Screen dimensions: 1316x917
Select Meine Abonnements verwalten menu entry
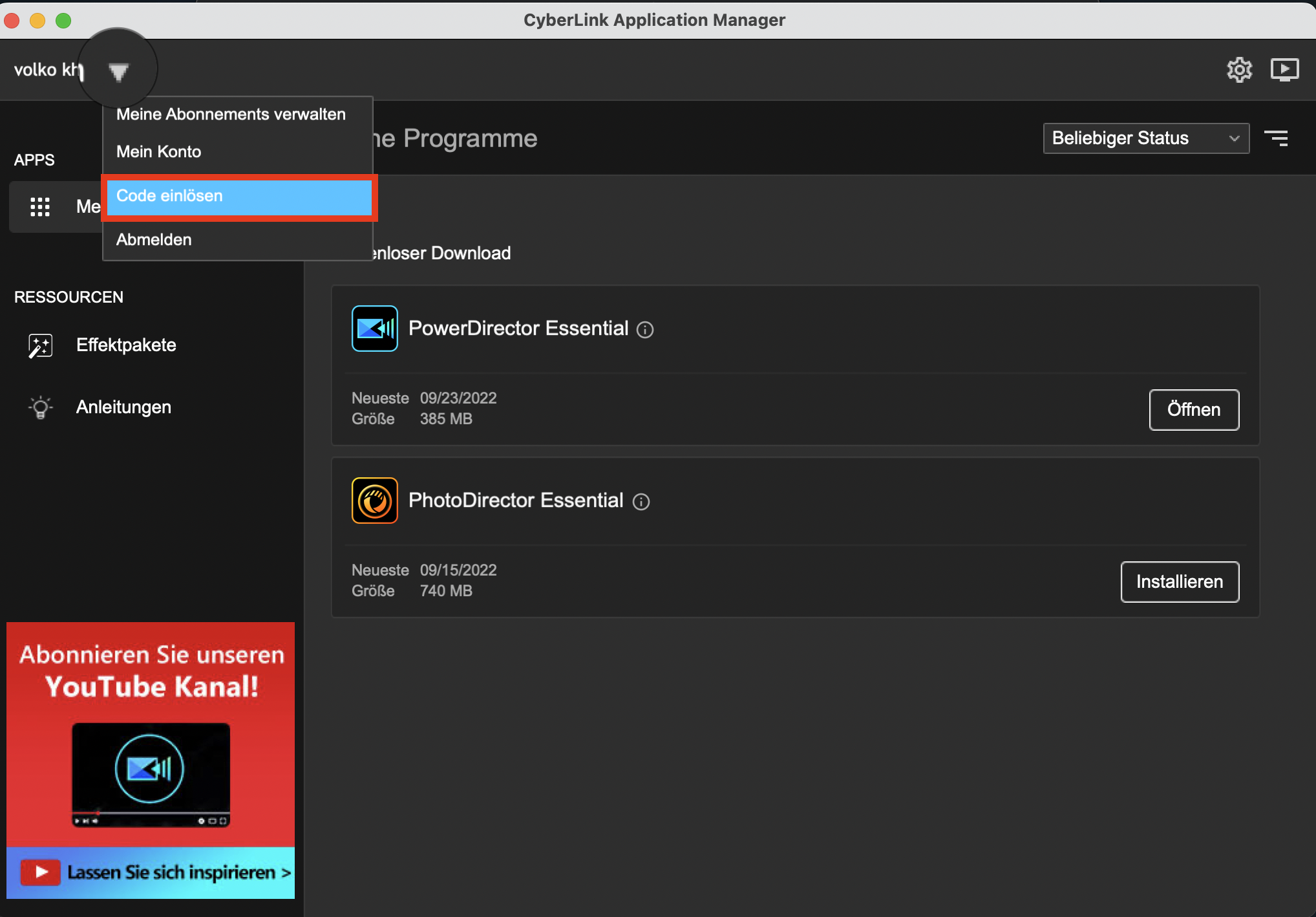click(238, 114)
